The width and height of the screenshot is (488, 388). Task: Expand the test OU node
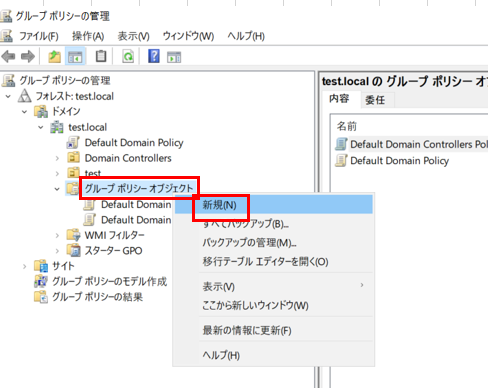pos(57,173)
